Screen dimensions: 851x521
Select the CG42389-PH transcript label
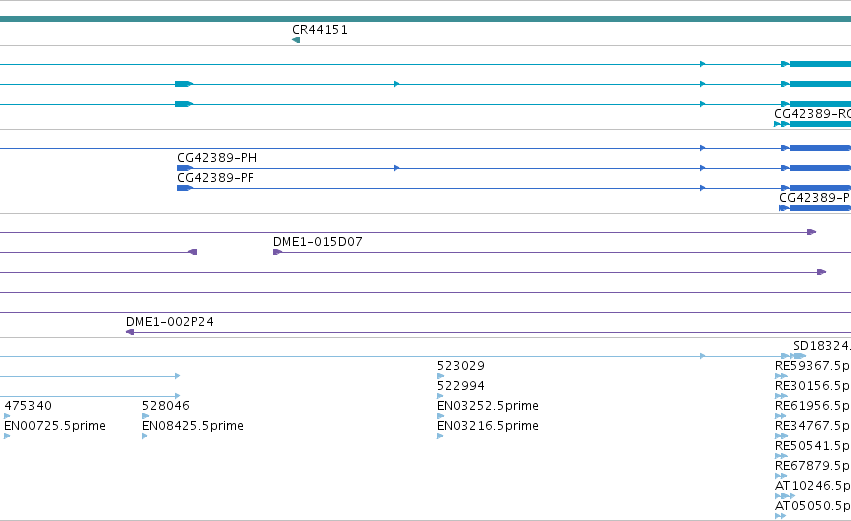pos(217,158)
